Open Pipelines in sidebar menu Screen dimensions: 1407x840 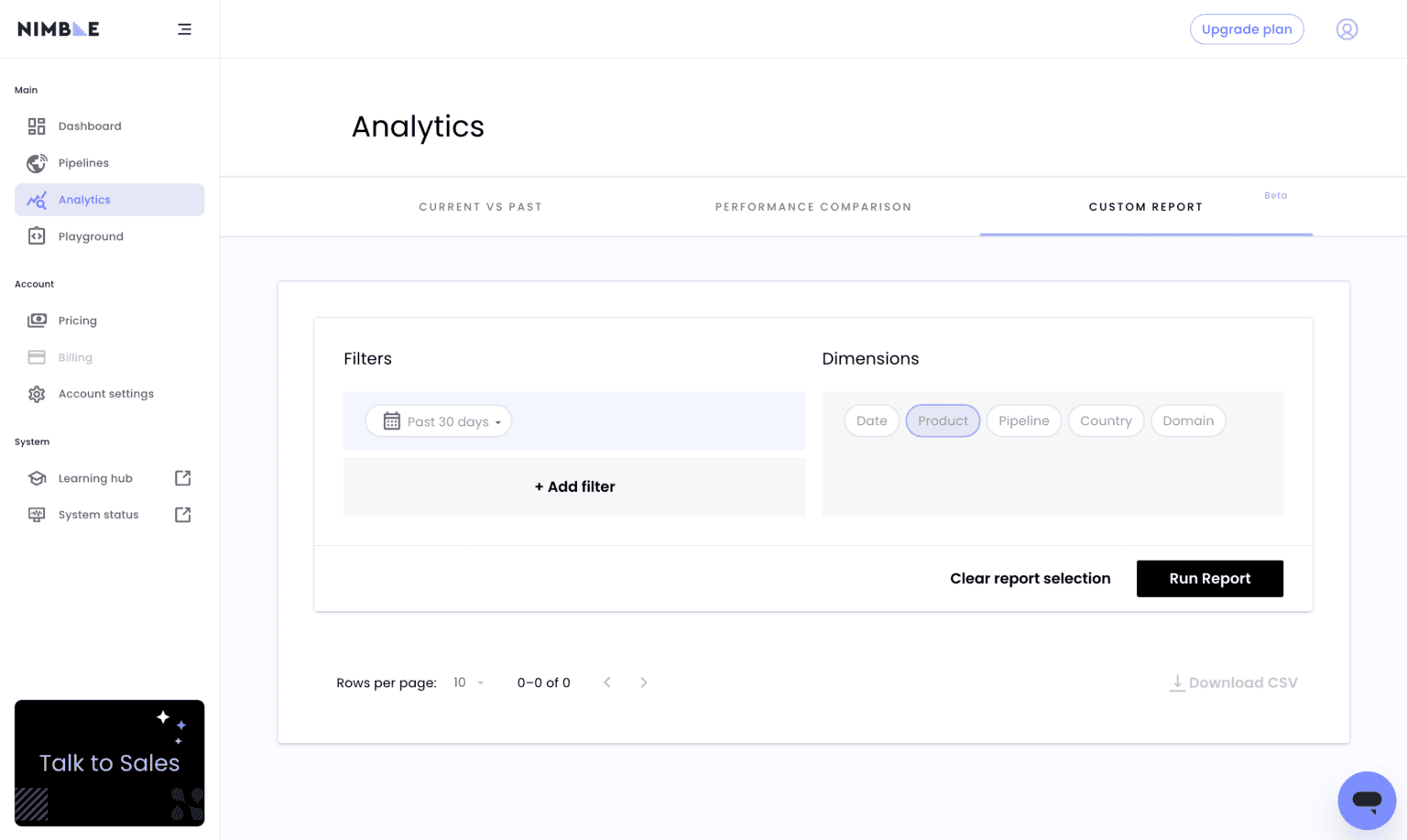pyautogui.click(x=110, y=163)
